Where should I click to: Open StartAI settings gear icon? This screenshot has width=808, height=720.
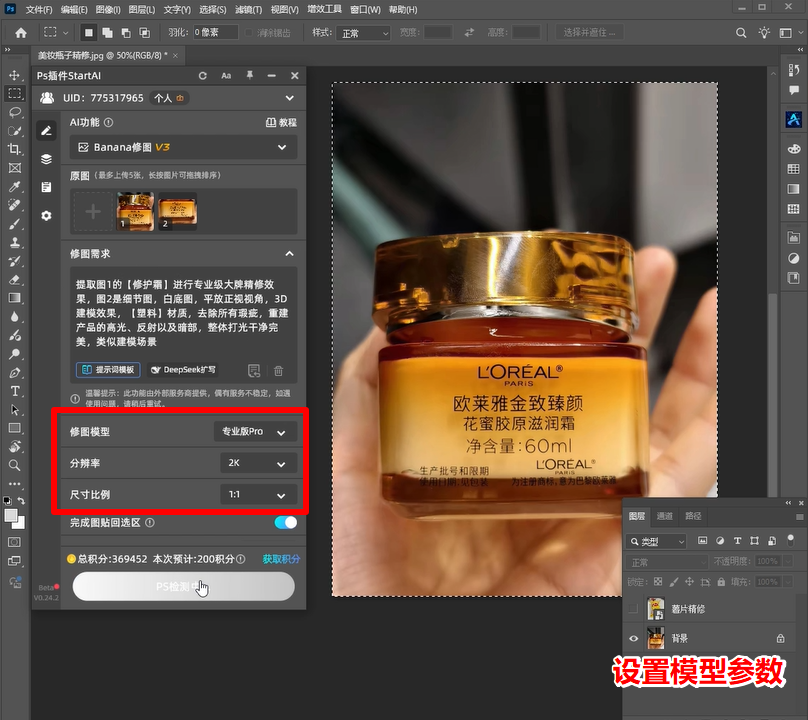[x=46, y=215]
